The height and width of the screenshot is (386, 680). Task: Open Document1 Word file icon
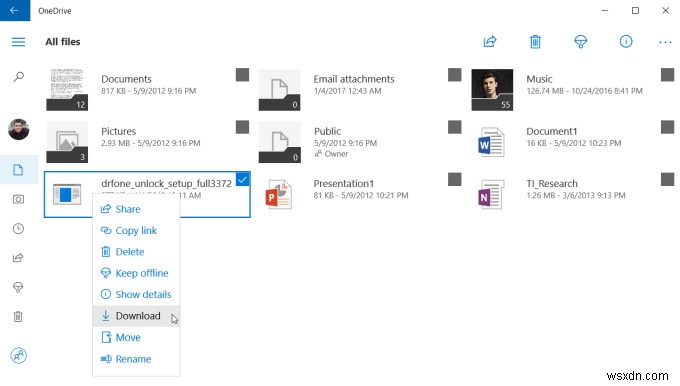point(491,142)
